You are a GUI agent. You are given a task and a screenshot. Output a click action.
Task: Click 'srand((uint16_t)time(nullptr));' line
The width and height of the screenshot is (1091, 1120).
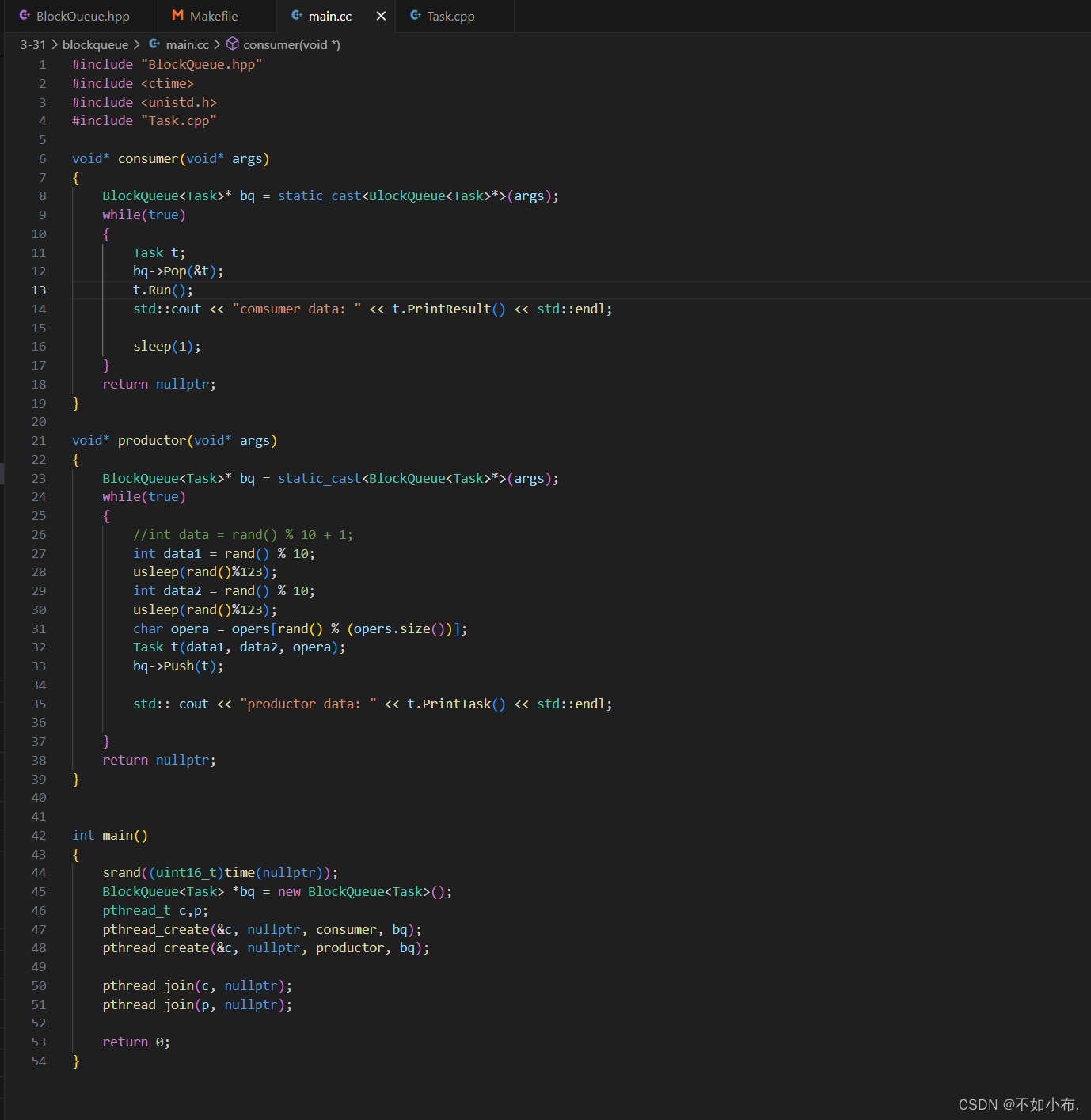pos(220,873)
